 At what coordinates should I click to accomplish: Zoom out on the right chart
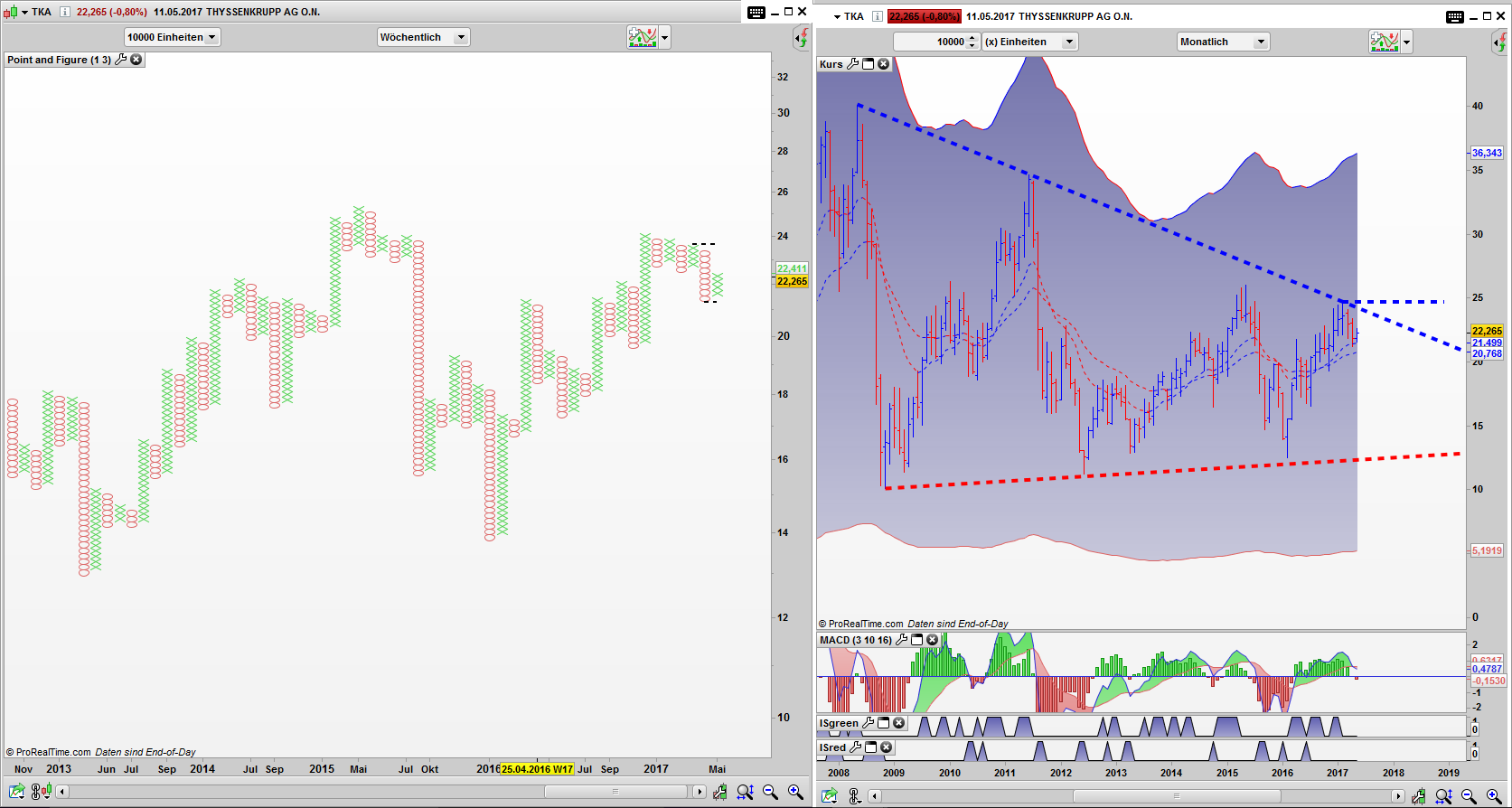coord(1469,796)
